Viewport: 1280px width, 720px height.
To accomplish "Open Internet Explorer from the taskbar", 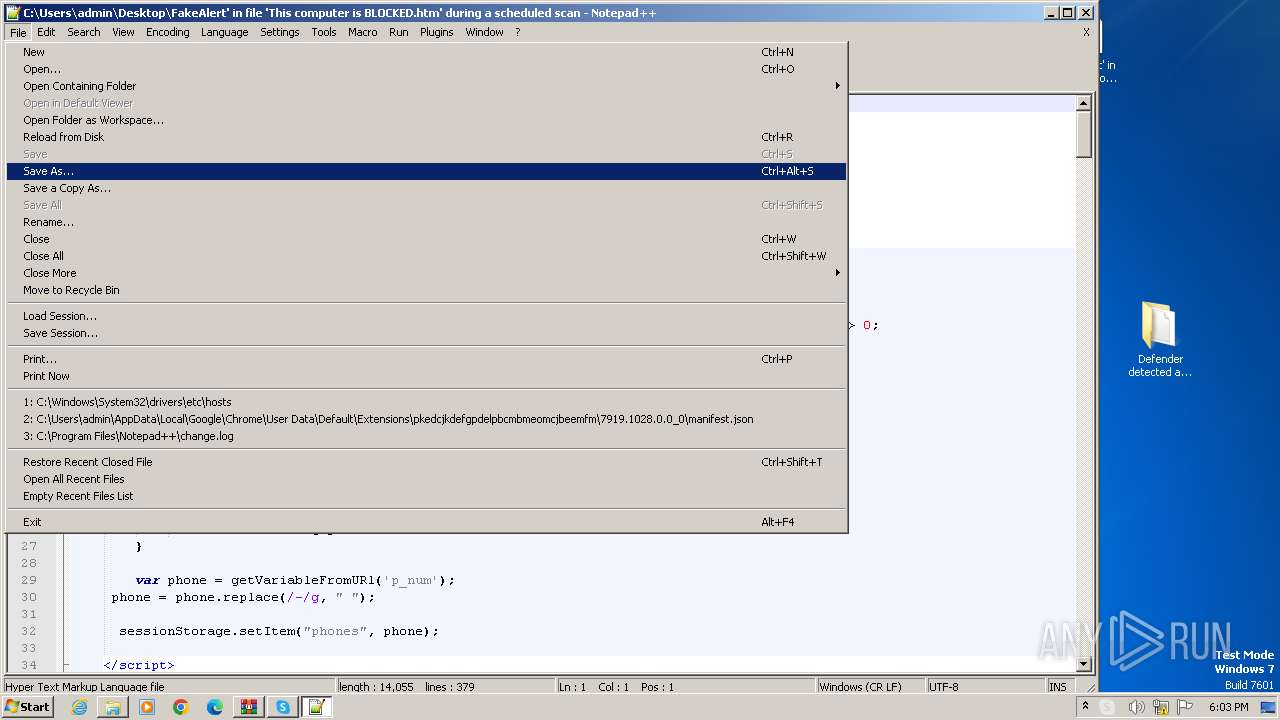I will tap(79, 707).
